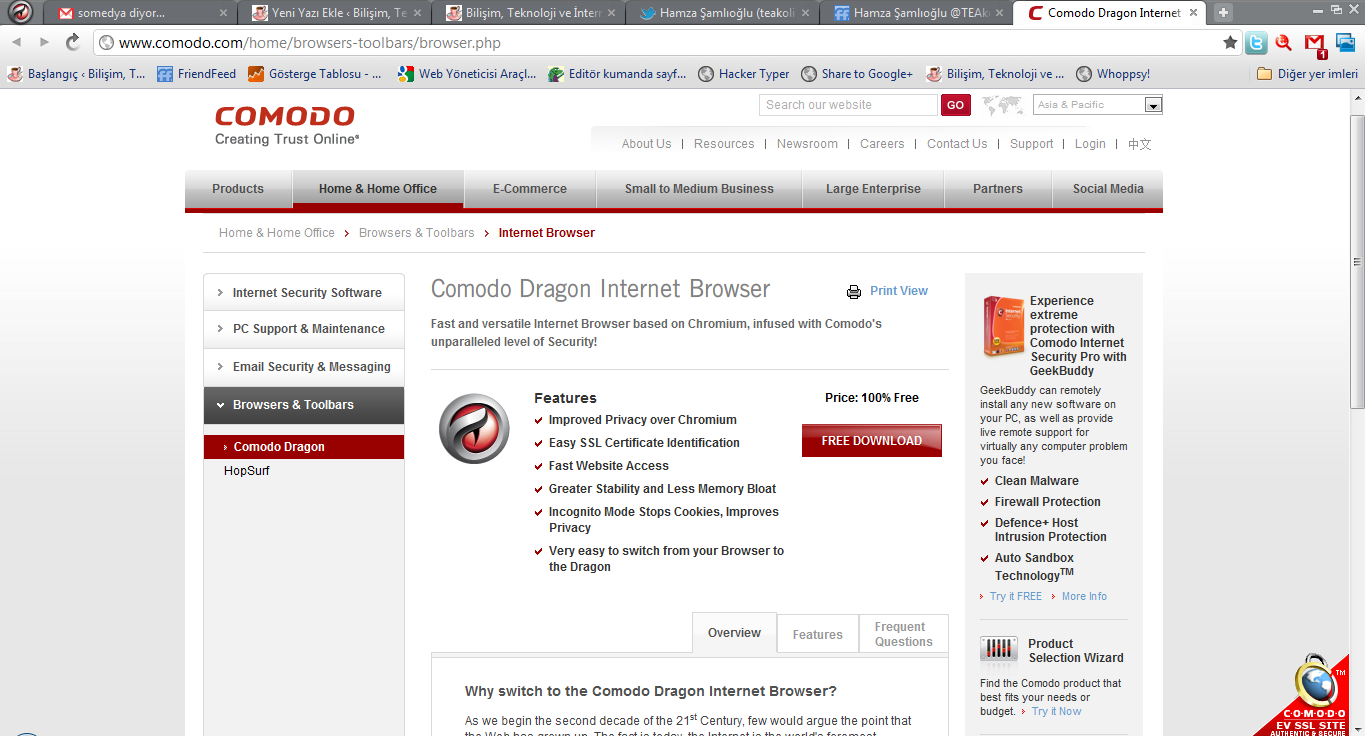Click Home & Home Office in the breadcrumb
This screenshot has width=1365, height=736.
click(277, 233)
